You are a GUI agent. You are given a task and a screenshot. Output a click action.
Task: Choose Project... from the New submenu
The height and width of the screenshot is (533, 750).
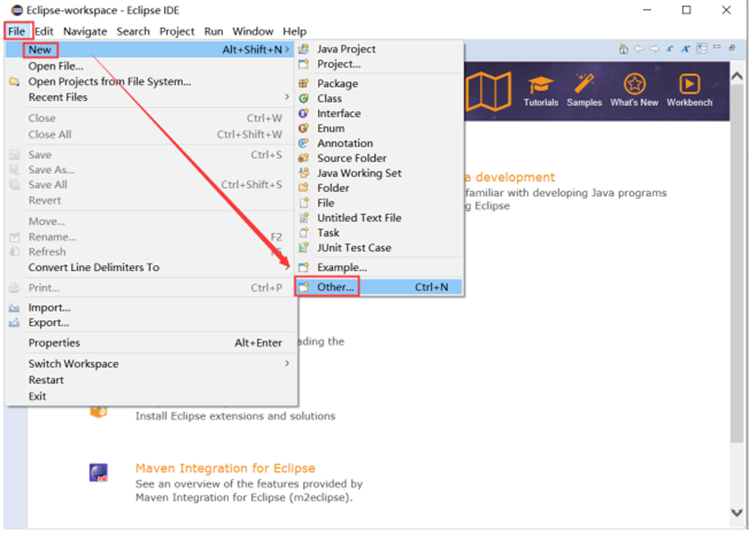pyautogui.click(x=378, y=64)
